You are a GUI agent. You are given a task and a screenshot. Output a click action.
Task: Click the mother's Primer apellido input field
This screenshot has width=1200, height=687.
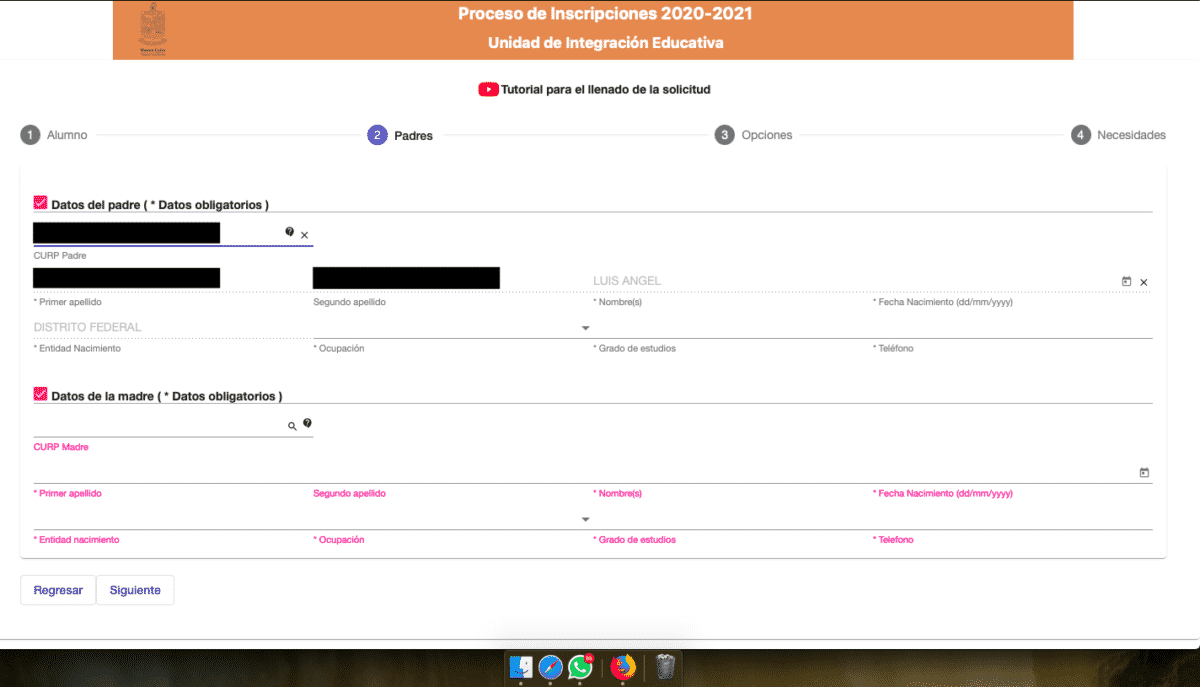point(170,472)
